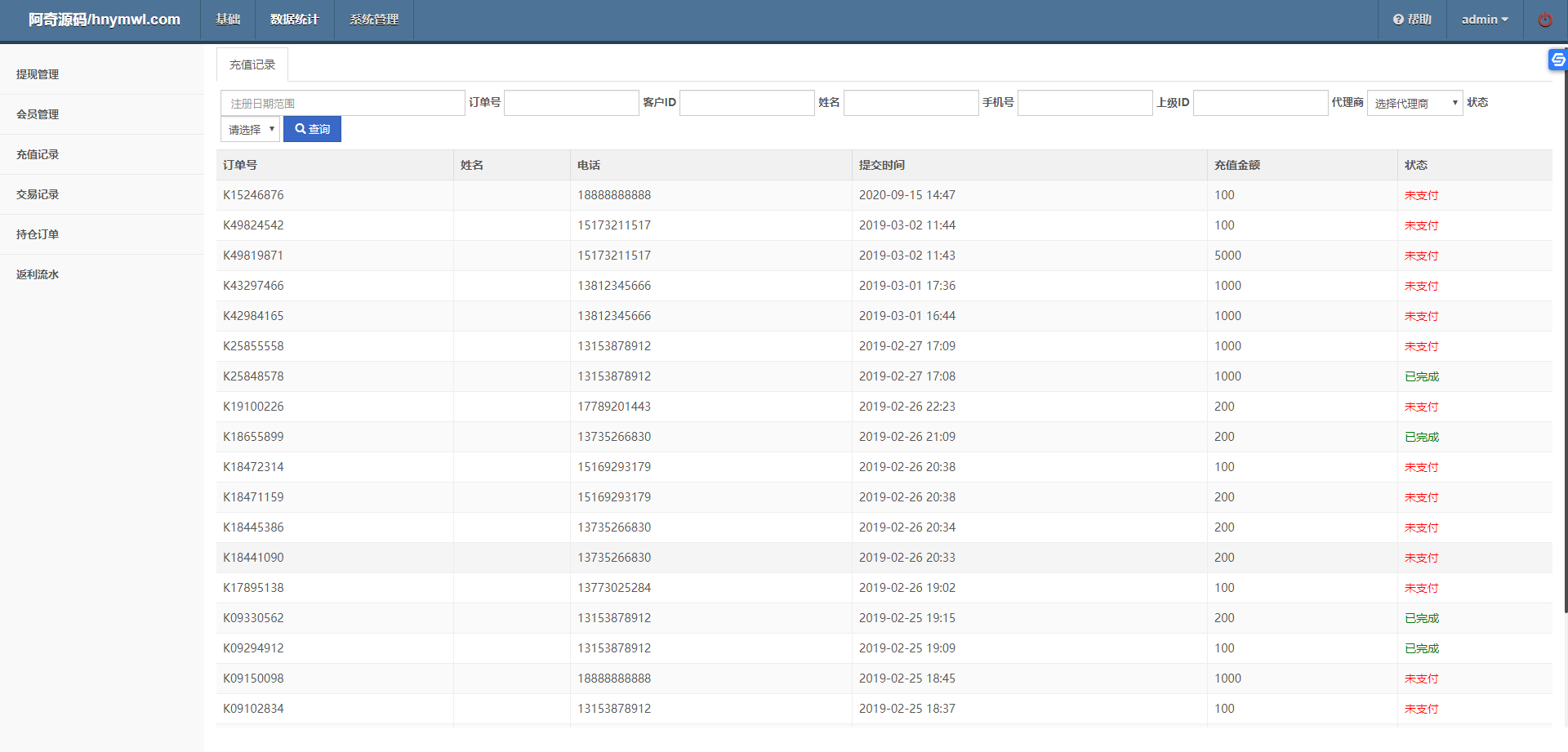Click the 未支付 status of order K15246876
The height and width of the screenshot is (752, 1568).
[1421, 195]
